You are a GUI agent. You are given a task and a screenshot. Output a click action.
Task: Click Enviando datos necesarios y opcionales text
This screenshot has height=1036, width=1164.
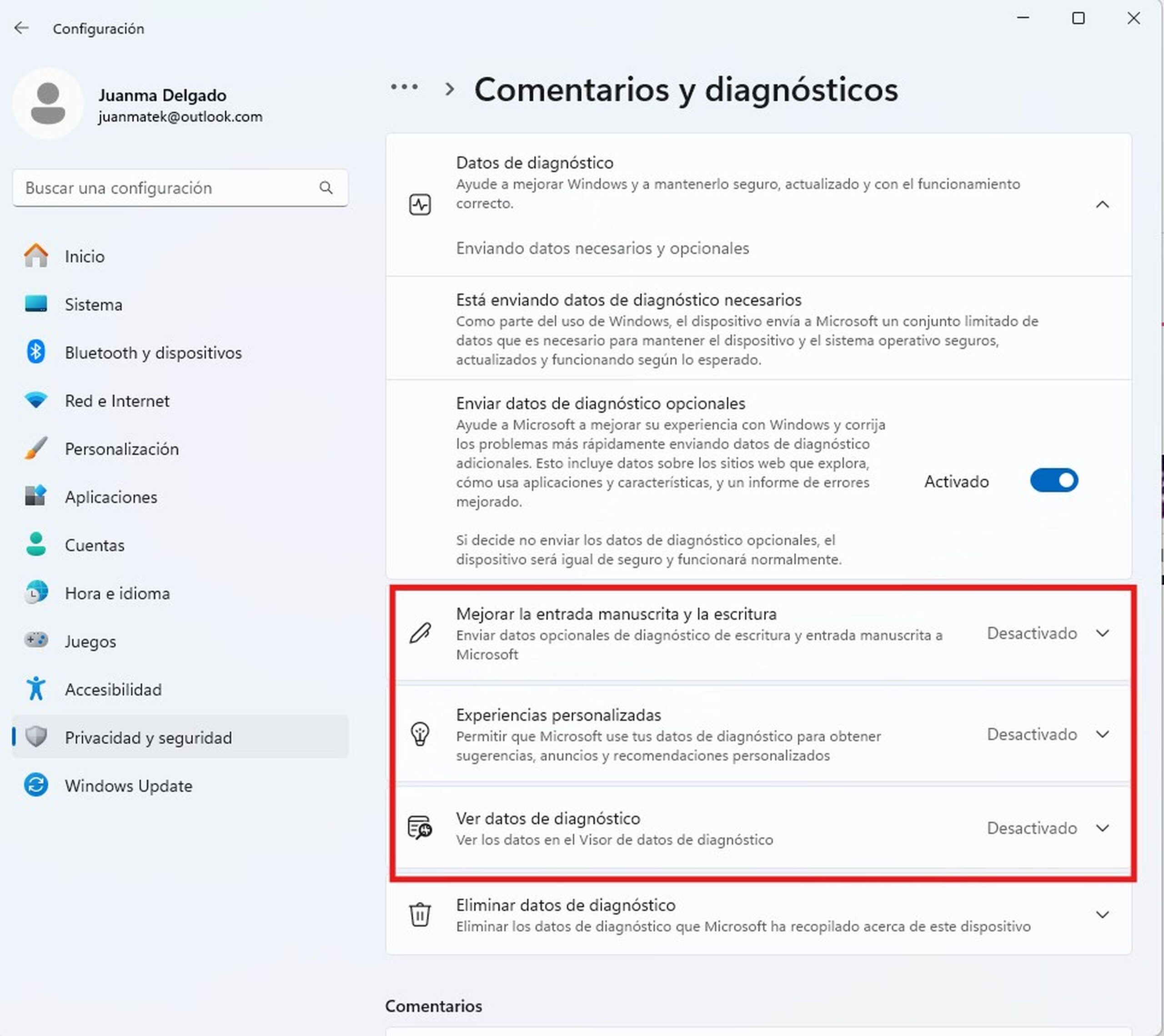click(602, 248)
